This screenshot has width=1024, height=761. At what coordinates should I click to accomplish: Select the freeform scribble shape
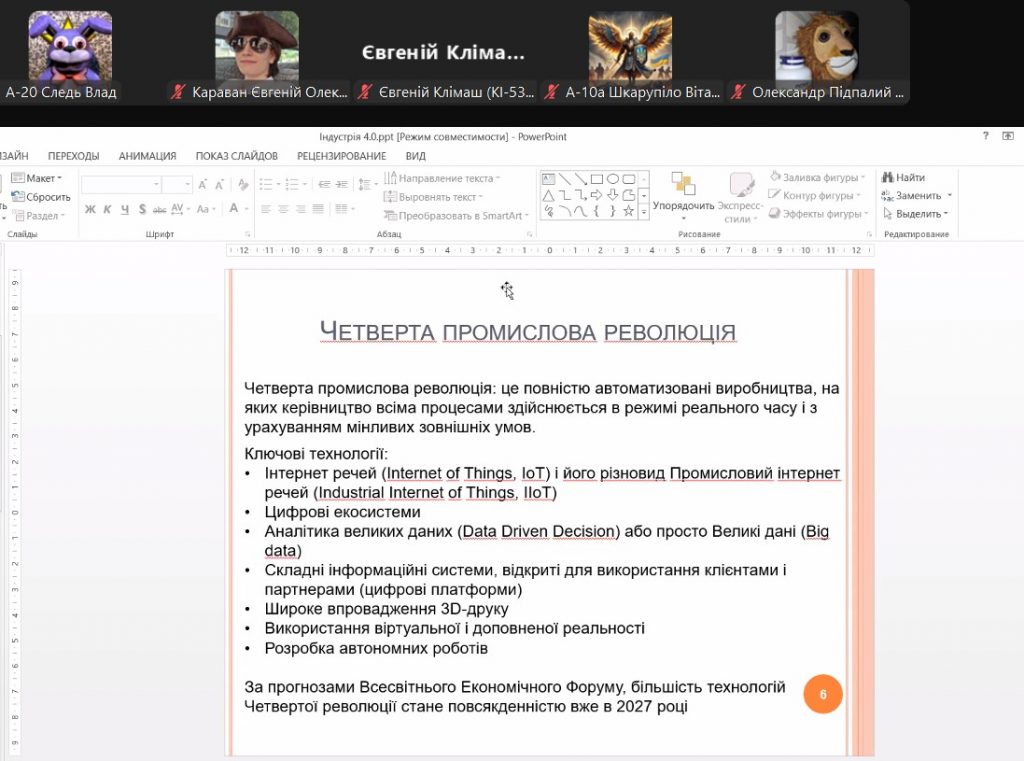549,210
